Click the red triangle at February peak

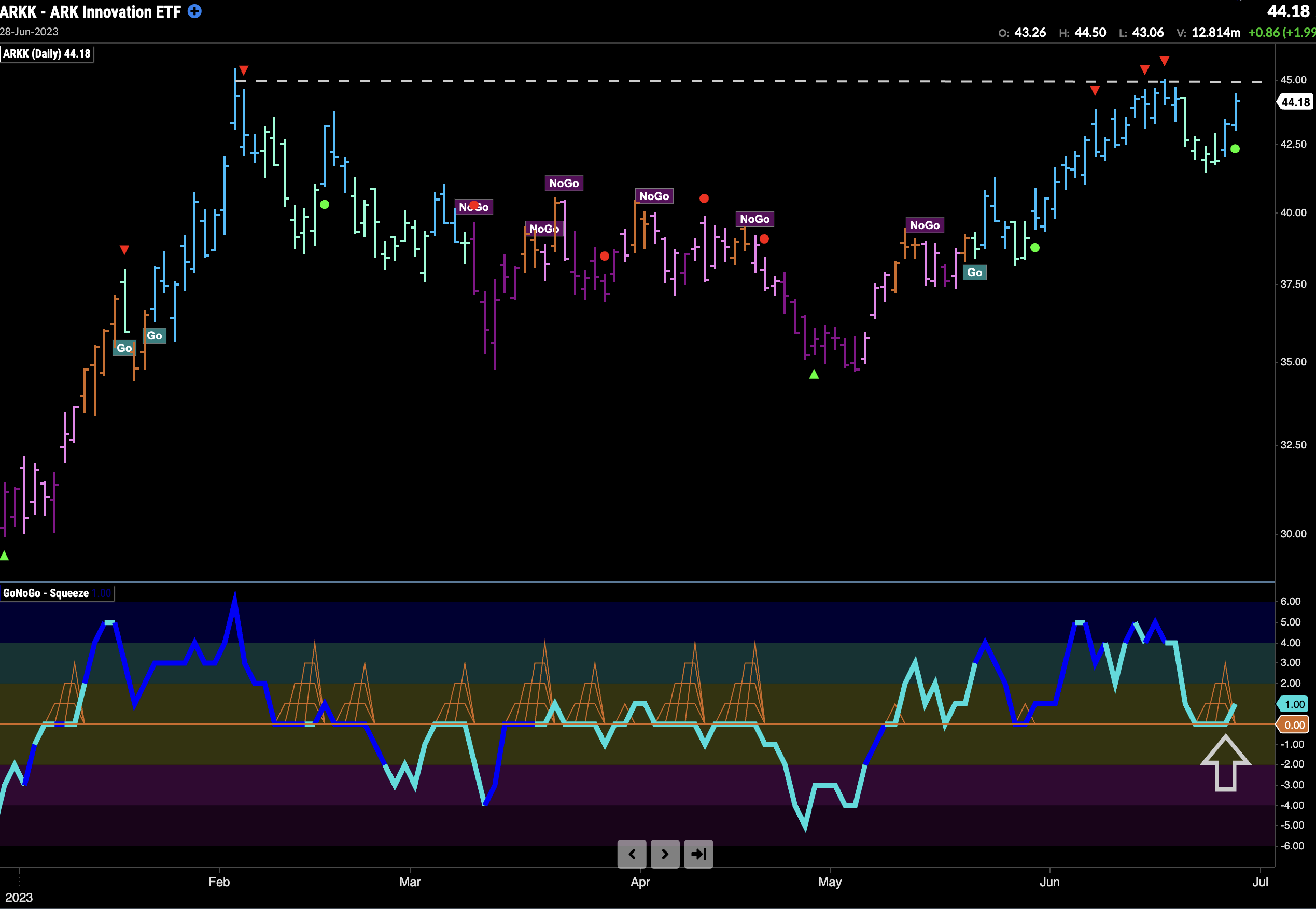244,70
